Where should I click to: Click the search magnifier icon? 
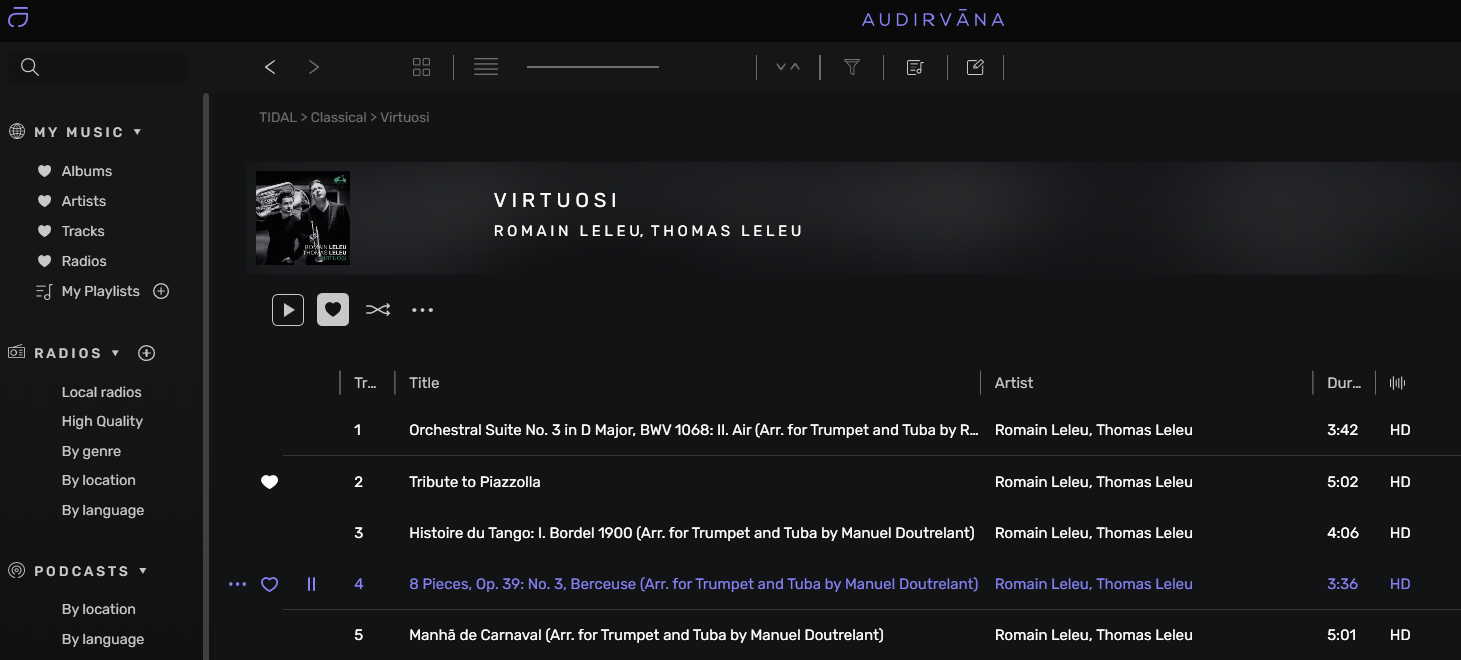click(30, 67)
